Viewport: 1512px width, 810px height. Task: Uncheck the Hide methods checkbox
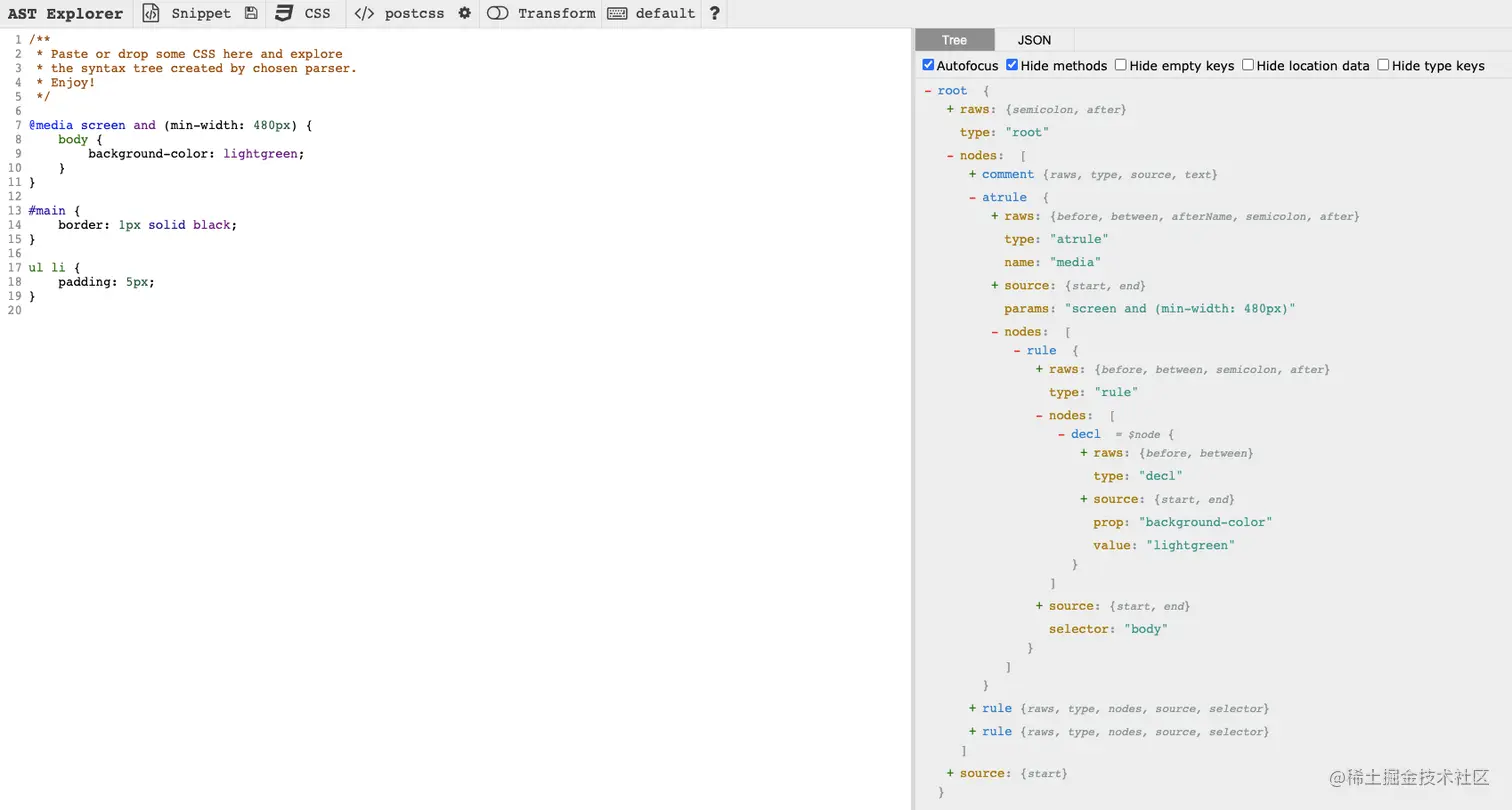[1012, 65]
